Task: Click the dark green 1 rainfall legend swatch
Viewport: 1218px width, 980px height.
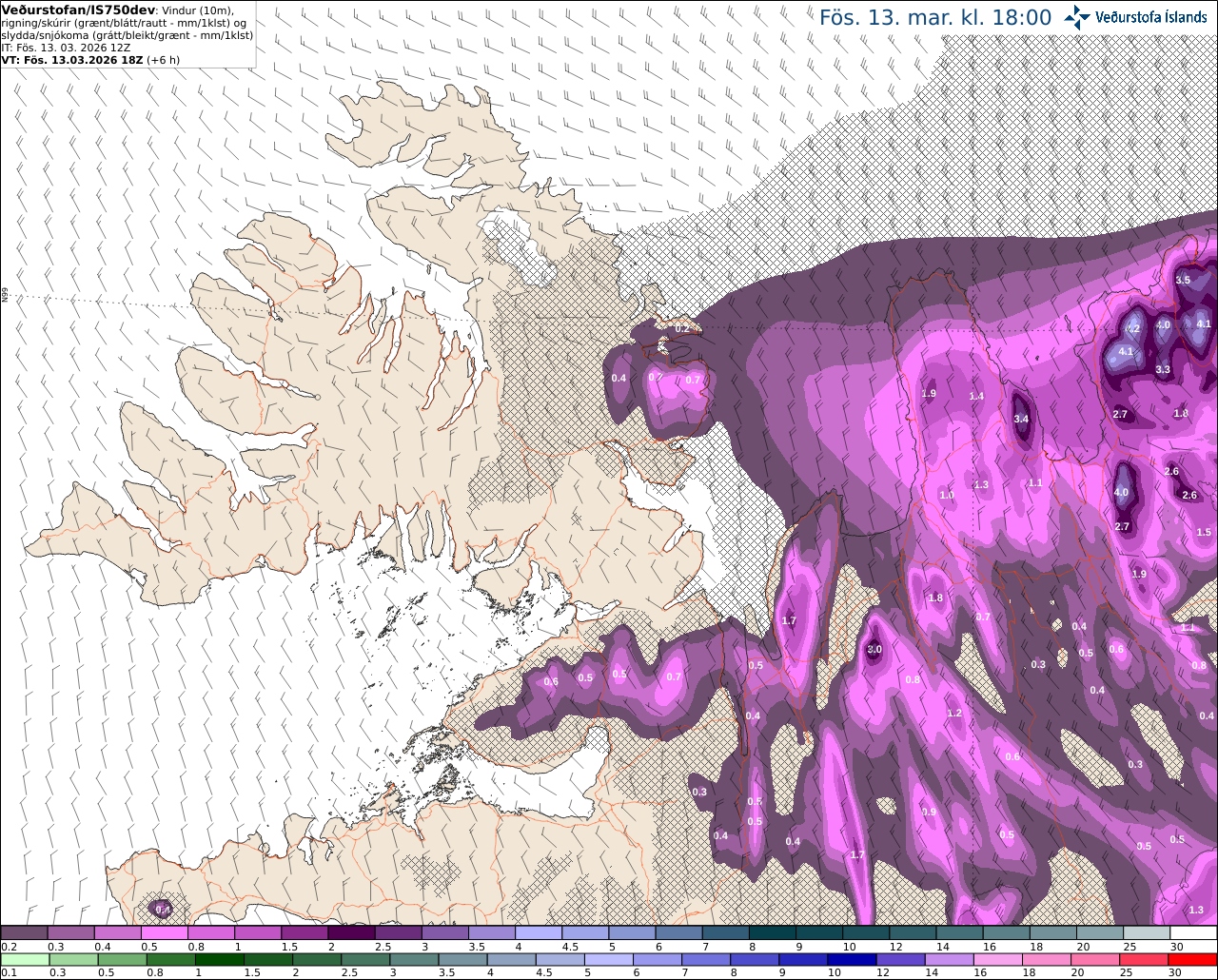Action: pyautogui.click(x=221, y=959)
